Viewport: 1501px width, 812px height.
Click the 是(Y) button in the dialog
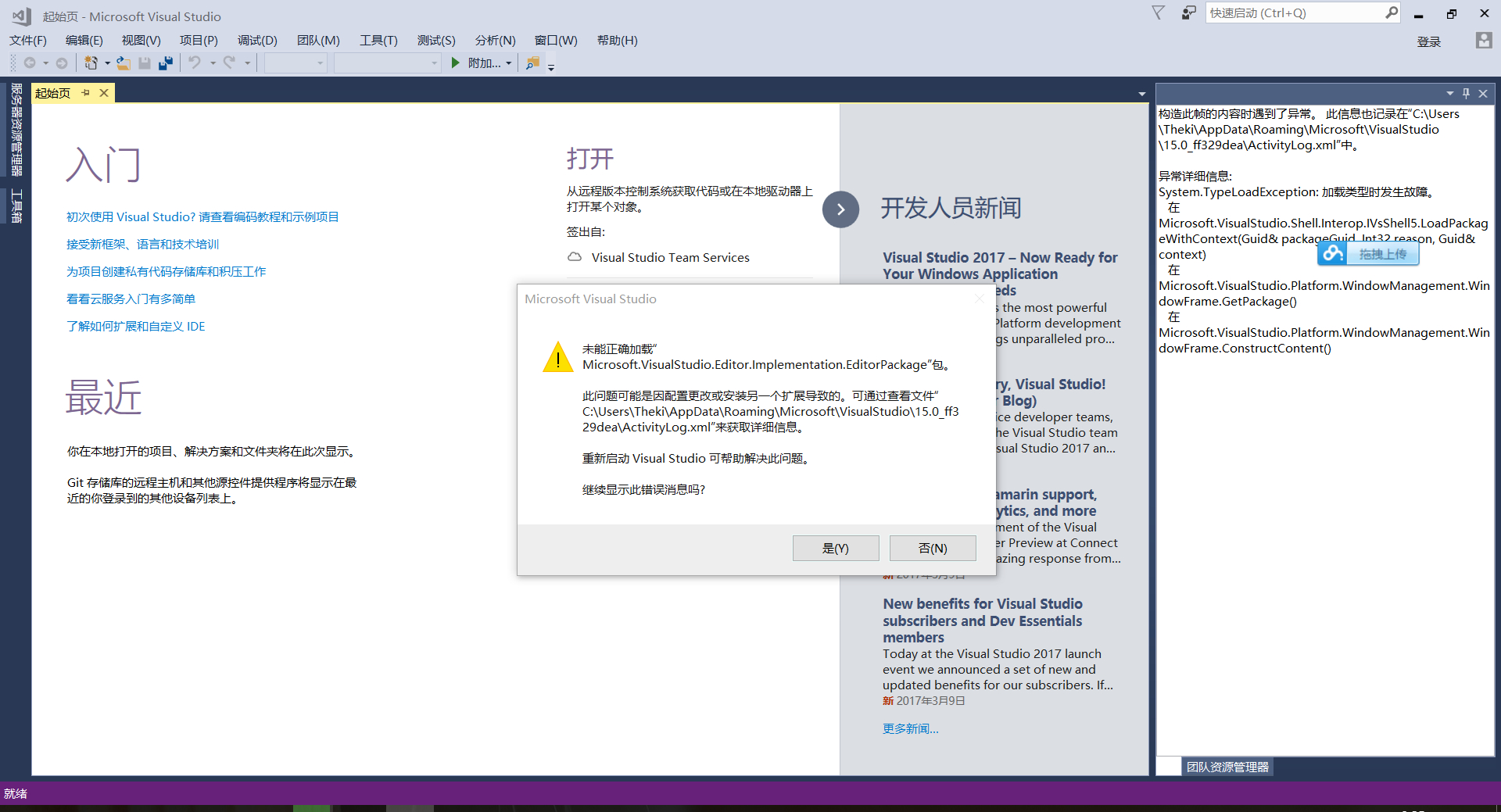click(836, 548)
